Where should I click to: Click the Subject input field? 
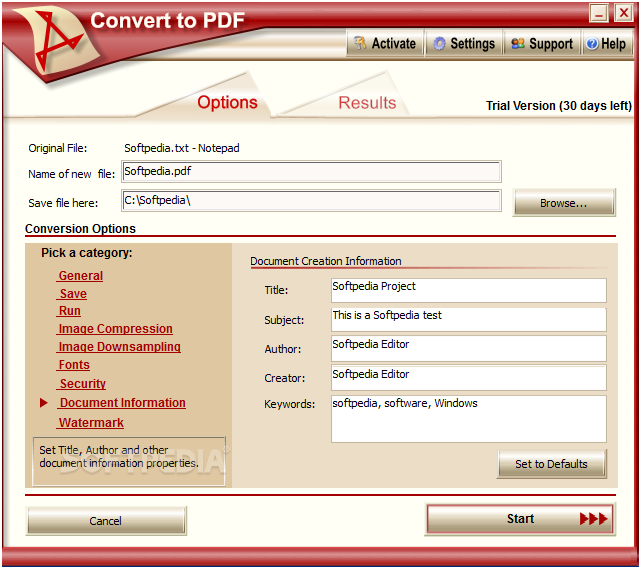click(x=469, y=319)
